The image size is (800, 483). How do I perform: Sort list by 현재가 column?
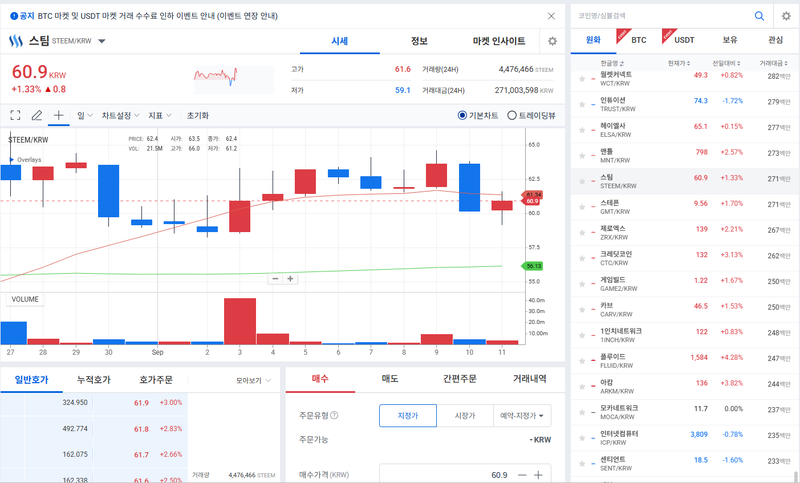pyautogui.click(x=679, y=63)
